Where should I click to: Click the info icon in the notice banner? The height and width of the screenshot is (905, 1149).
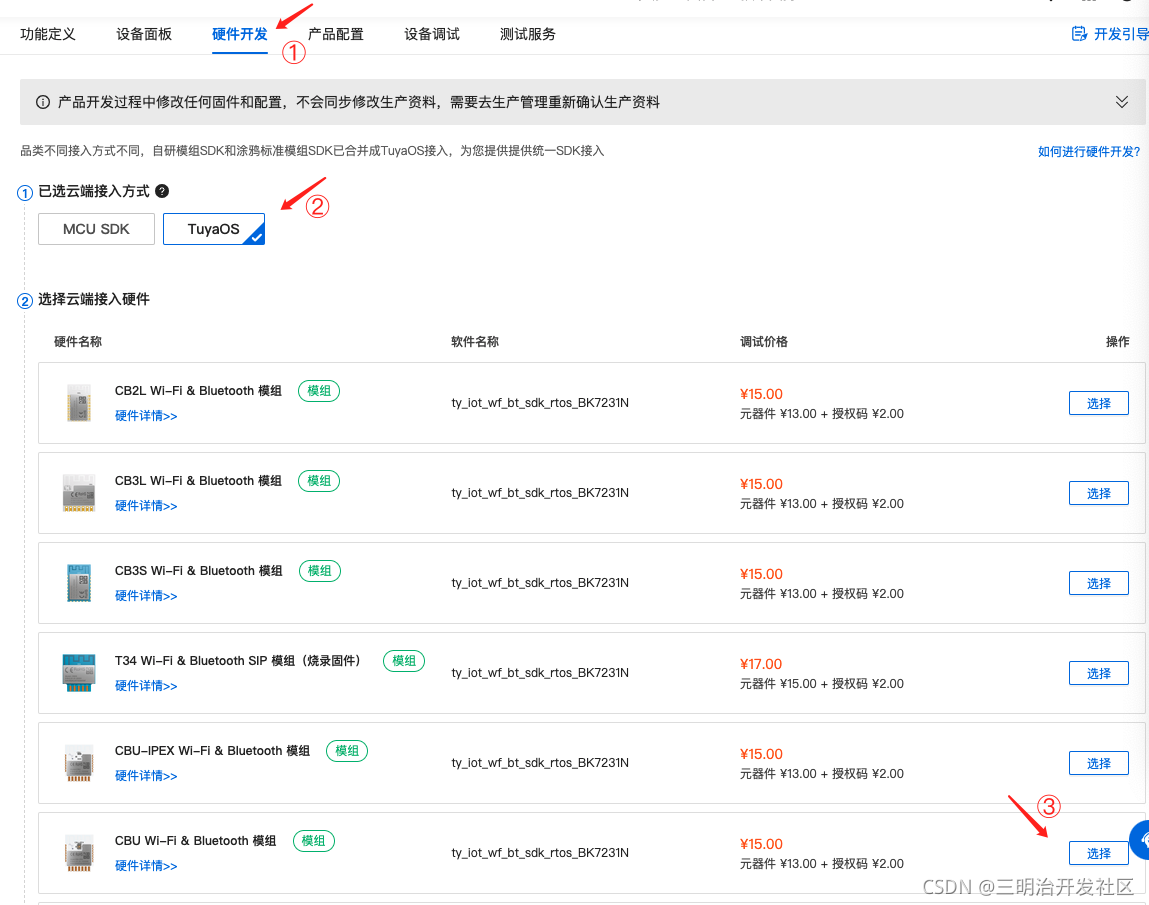[x=43, y=102]
